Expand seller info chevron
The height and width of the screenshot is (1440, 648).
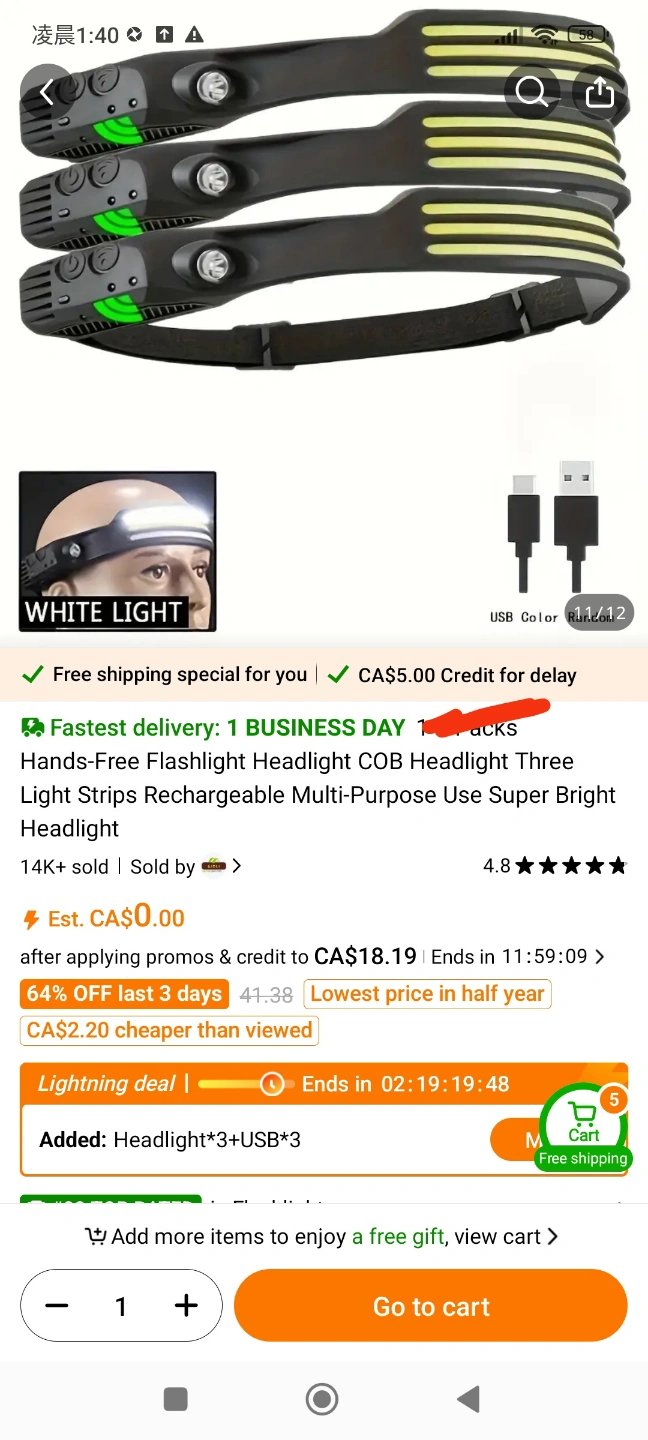pos(237,866)
